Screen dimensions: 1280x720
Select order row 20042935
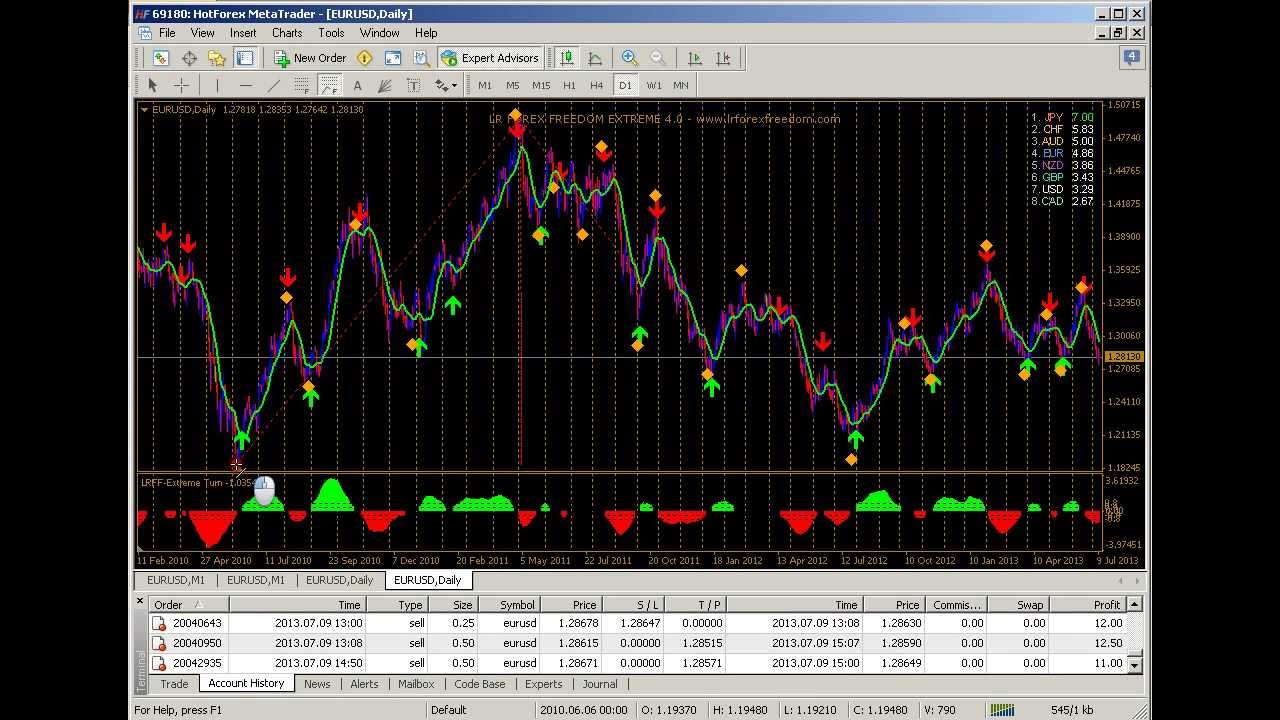tap(638, 663)
